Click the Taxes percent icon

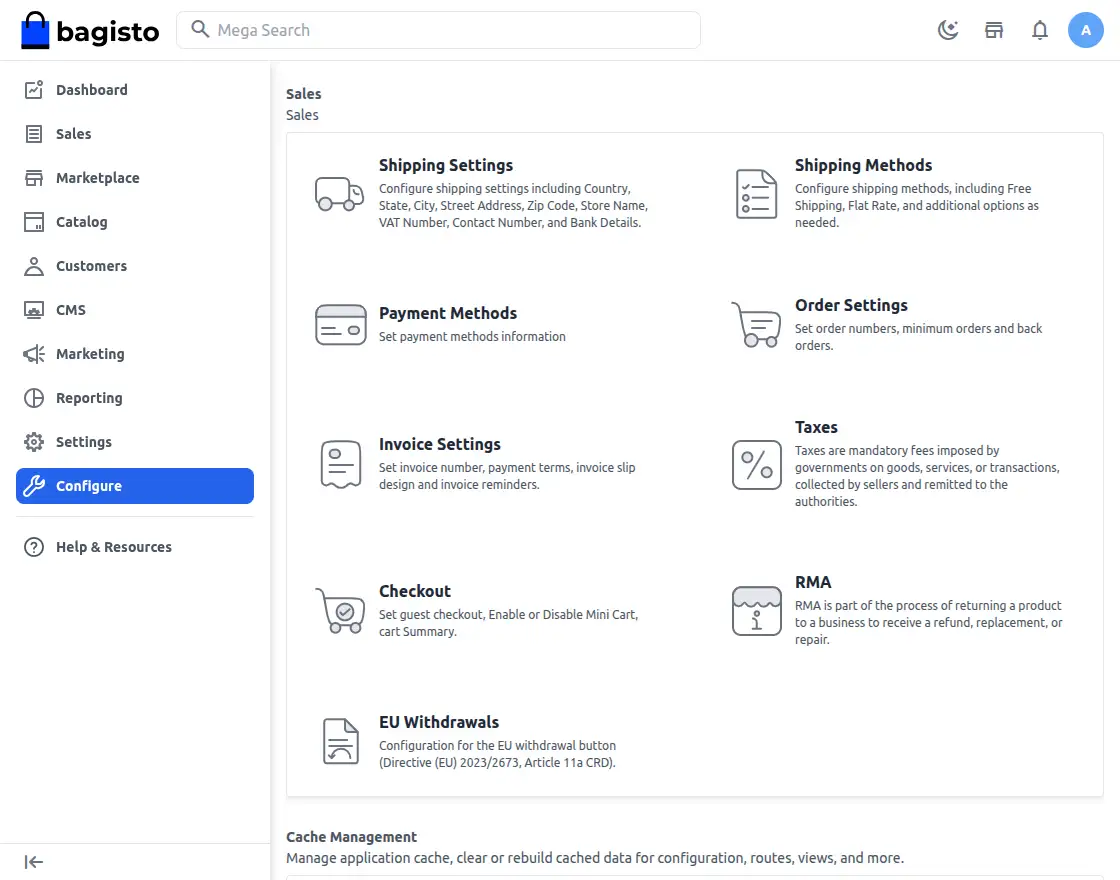[x=756, y=464]
